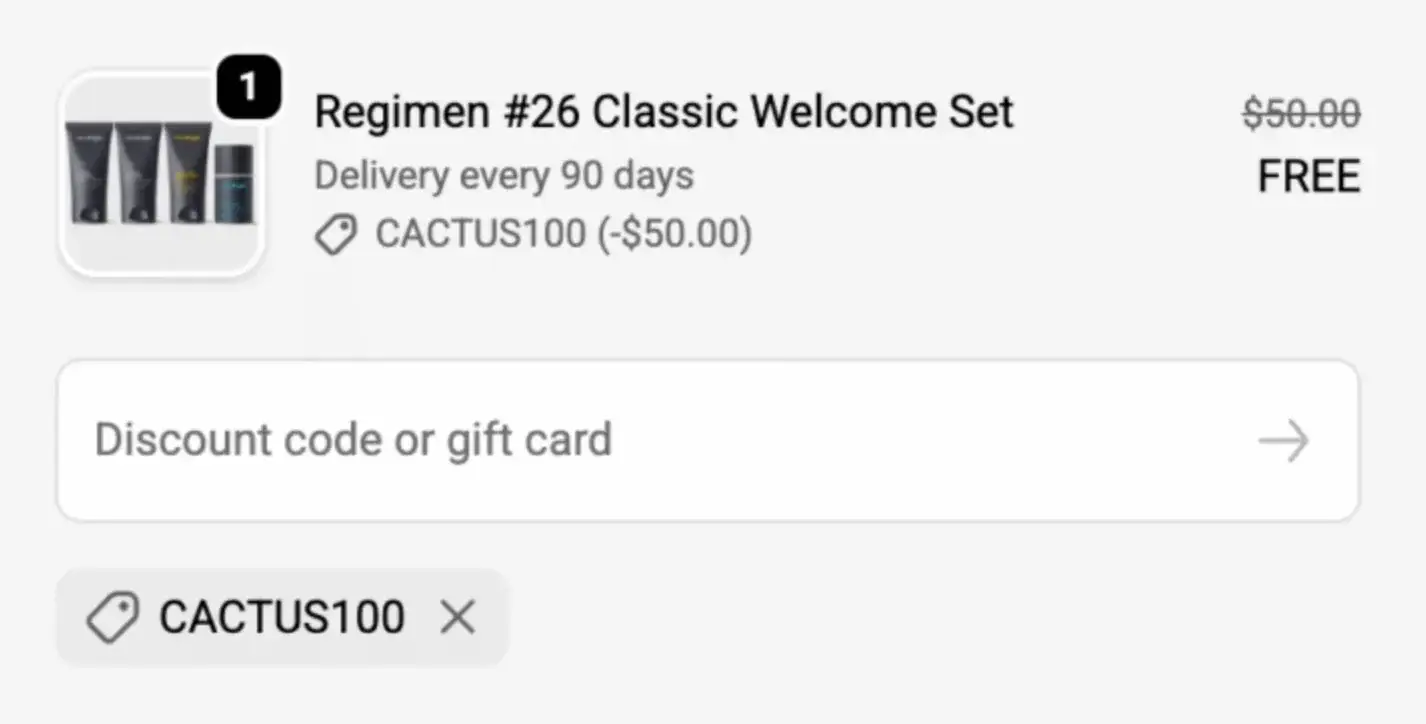Click the leftmost tube in the product image
Viewport: 1426px width, 724px height.
(88, 173)
